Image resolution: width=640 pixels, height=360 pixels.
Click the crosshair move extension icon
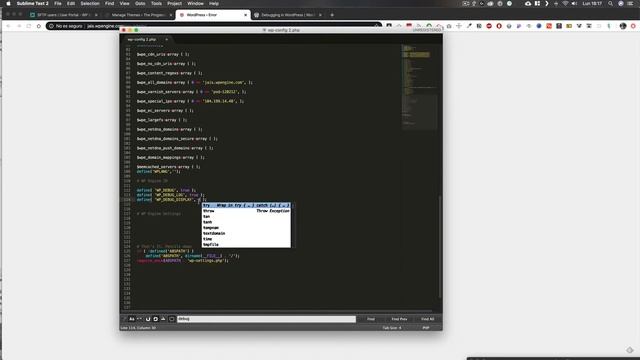[459, 26]
